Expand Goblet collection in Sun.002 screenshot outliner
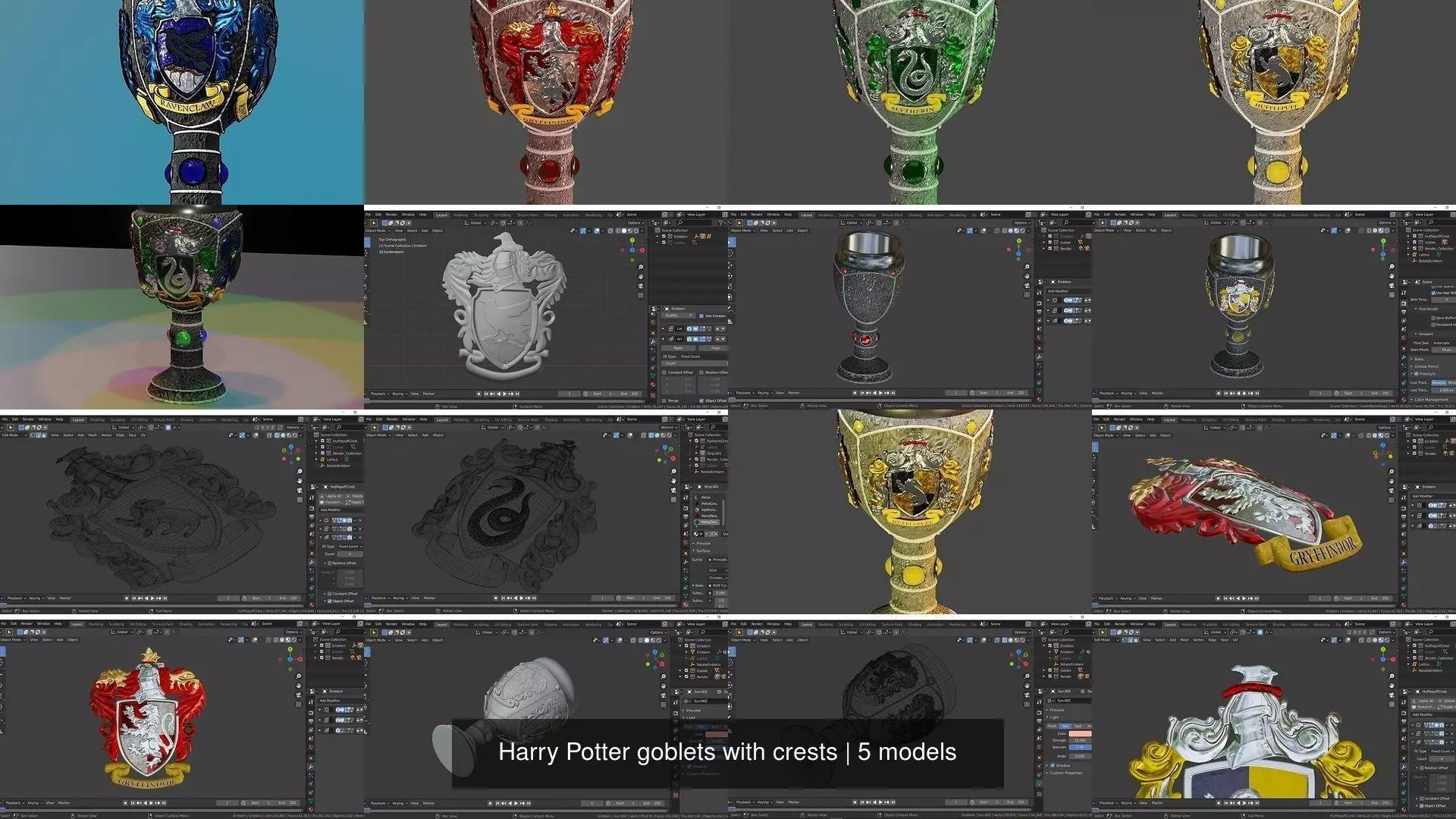 click(1043, 670)
